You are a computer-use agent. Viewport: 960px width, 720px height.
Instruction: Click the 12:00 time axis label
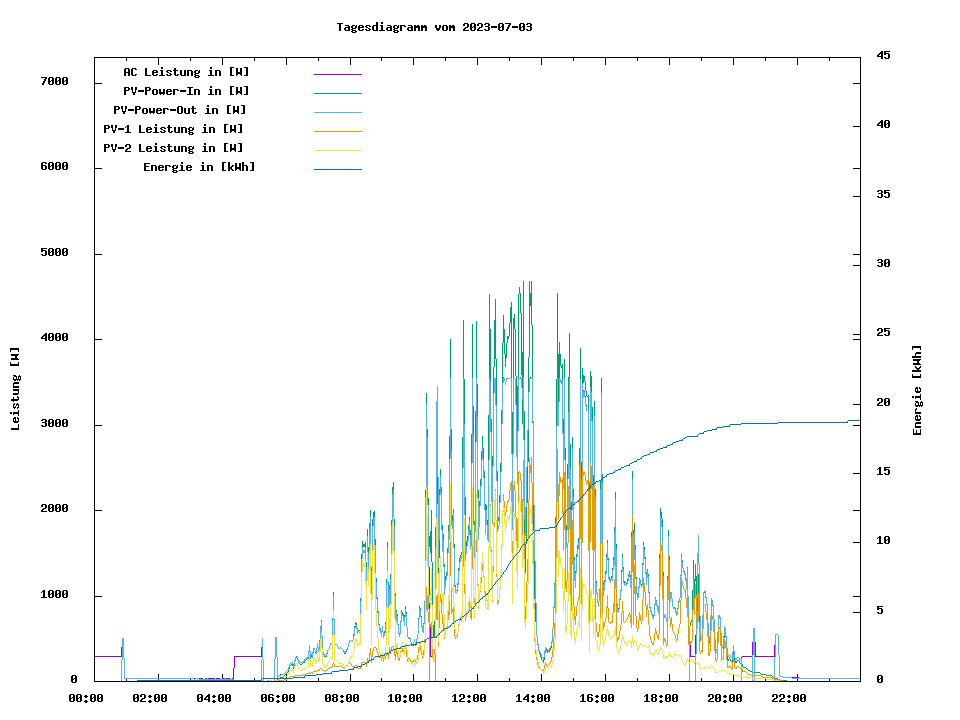(x=469, y=698)
